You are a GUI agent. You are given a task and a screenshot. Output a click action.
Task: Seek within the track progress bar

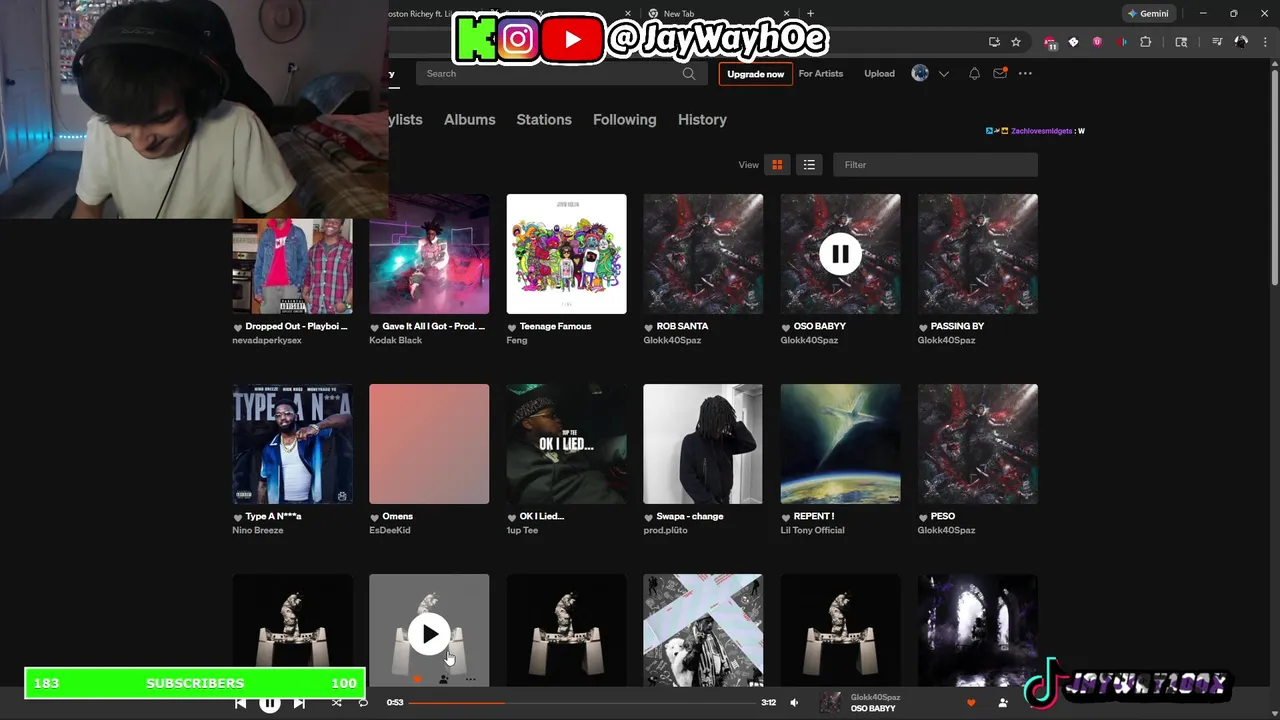point(582,703)
